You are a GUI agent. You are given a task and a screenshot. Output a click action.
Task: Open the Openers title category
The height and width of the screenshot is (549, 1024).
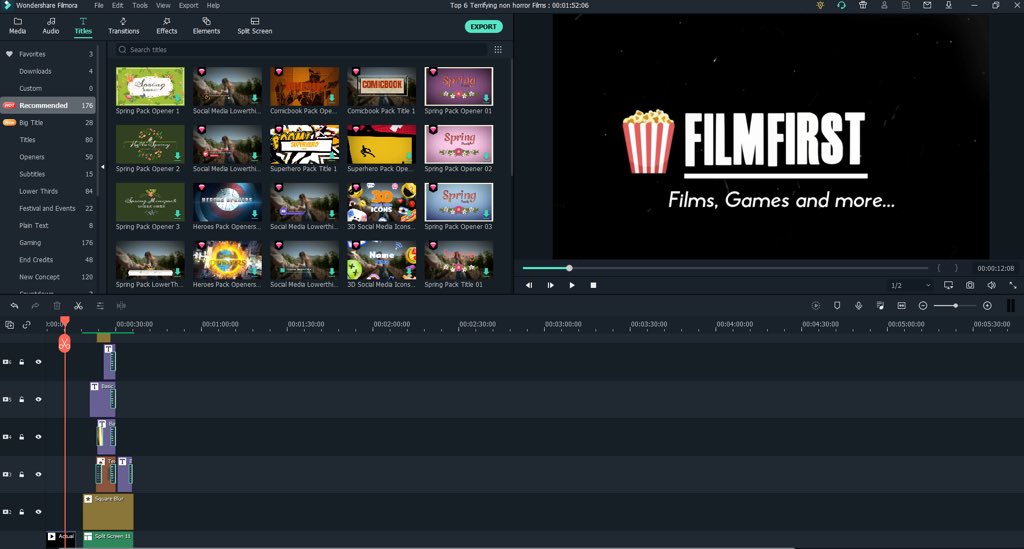(48, 157)
